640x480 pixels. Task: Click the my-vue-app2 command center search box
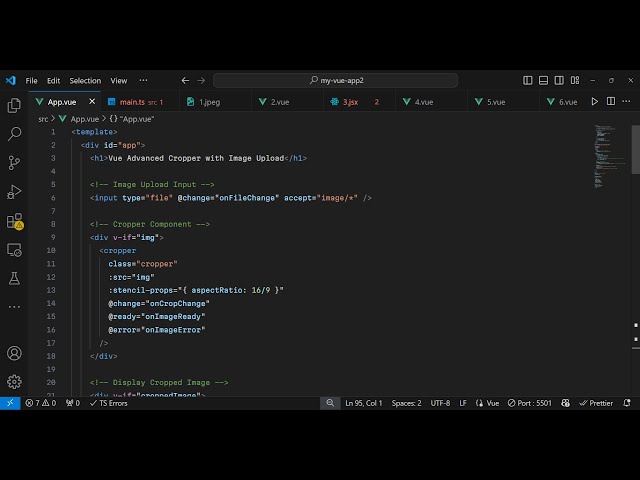336,80
